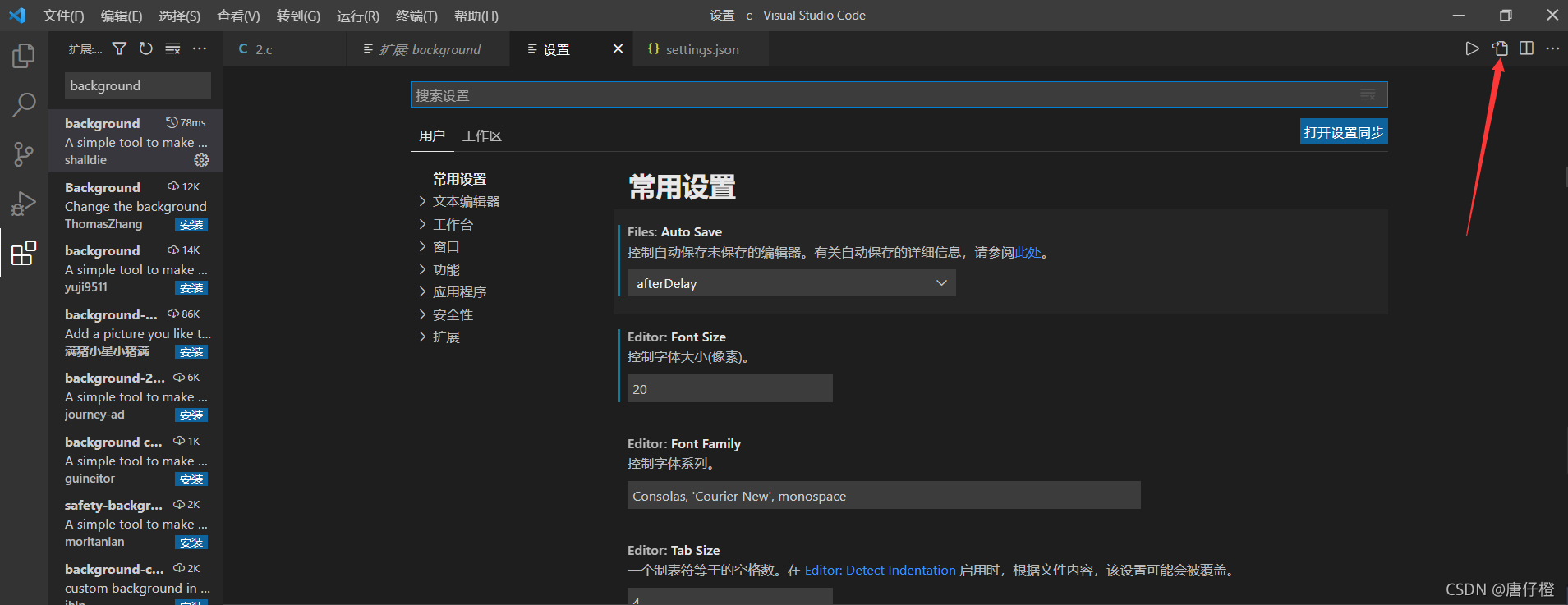Click the Font Size field showing 20

coord(729,389)
